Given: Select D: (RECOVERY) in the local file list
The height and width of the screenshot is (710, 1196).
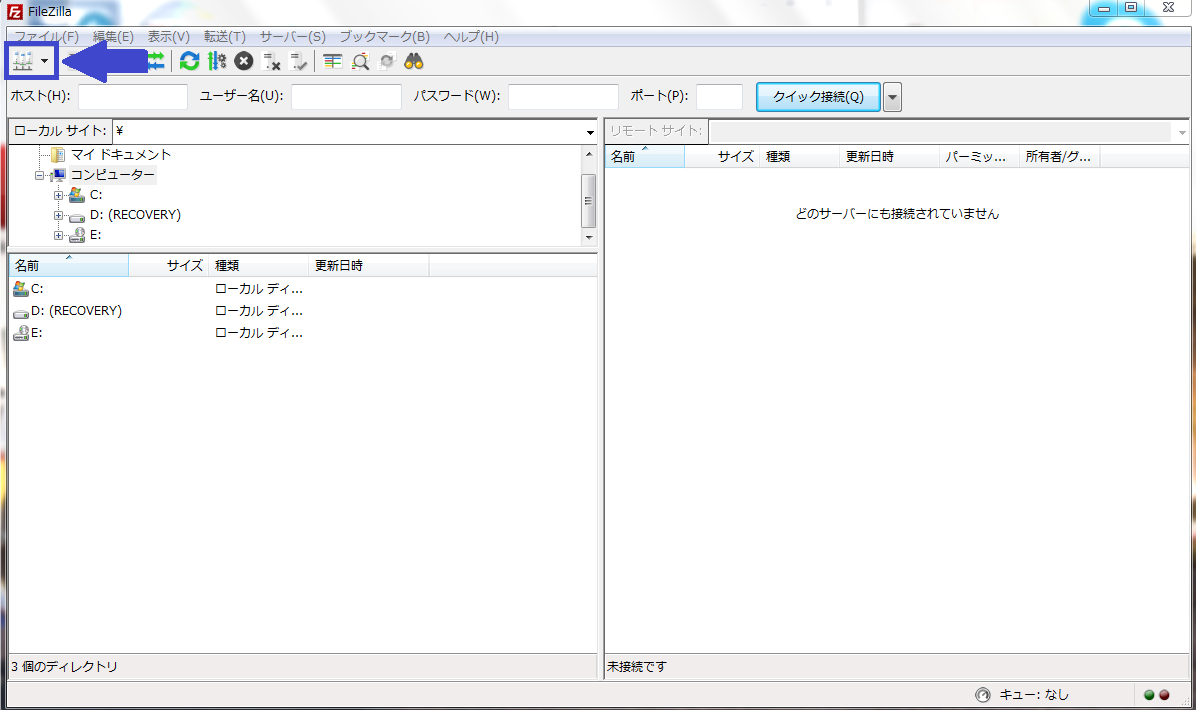Looking at the screenshot, I should (x=76, y=311).
